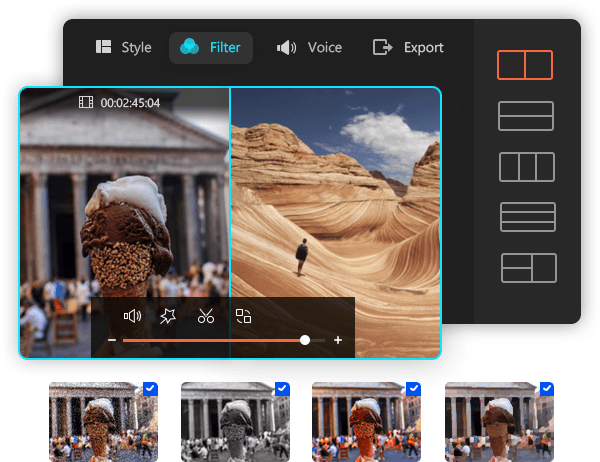Select the two-column side-by-side layout
Viewport: 600px width, 462px height.
[x=525, y=65]
